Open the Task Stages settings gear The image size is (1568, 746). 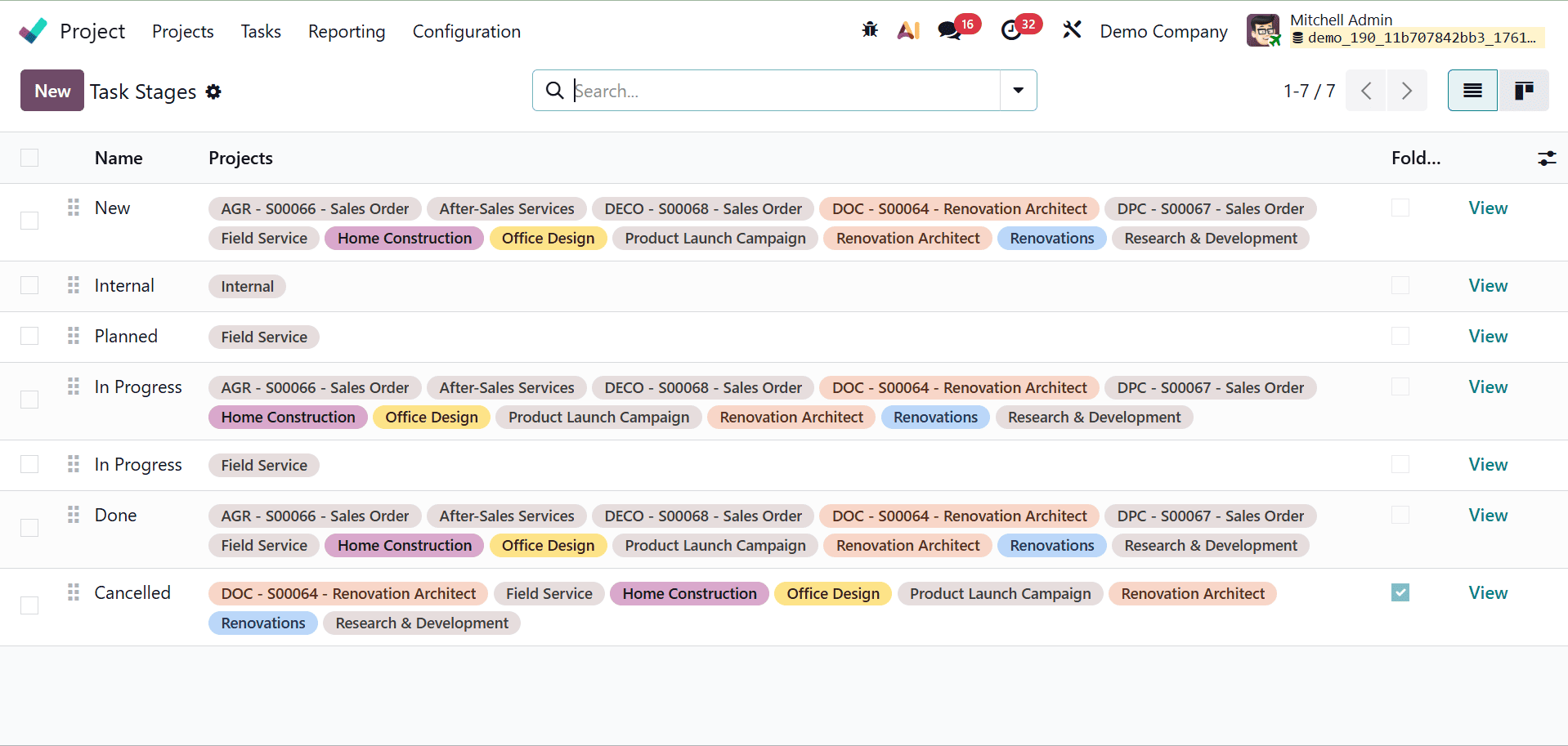click(x=213, y=92)
